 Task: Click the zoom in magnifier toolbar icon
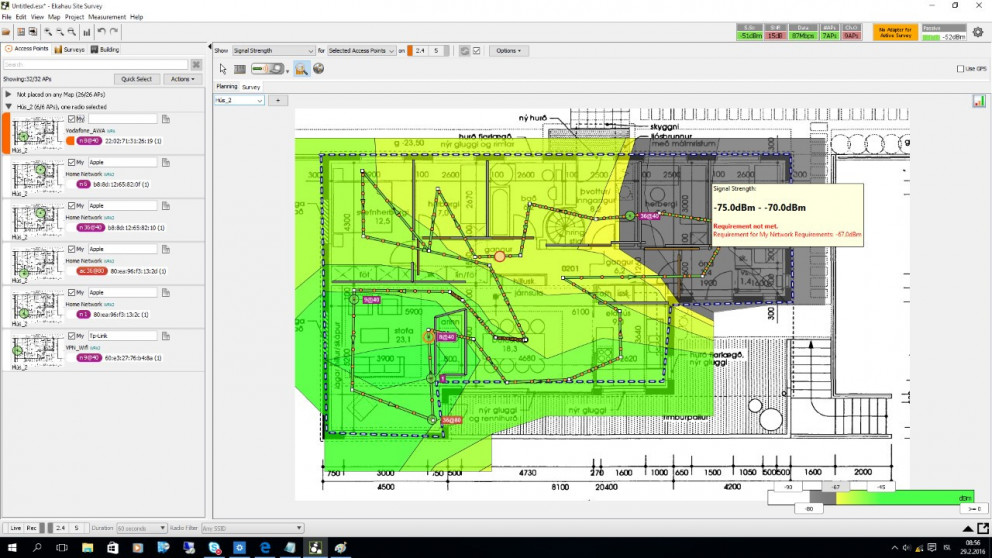(48, 32)
